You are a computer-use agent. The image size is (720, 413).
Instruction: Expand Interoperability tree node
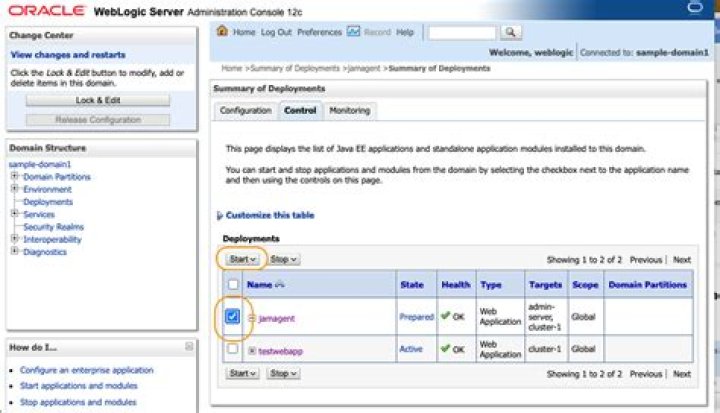[x=14, y=238]
